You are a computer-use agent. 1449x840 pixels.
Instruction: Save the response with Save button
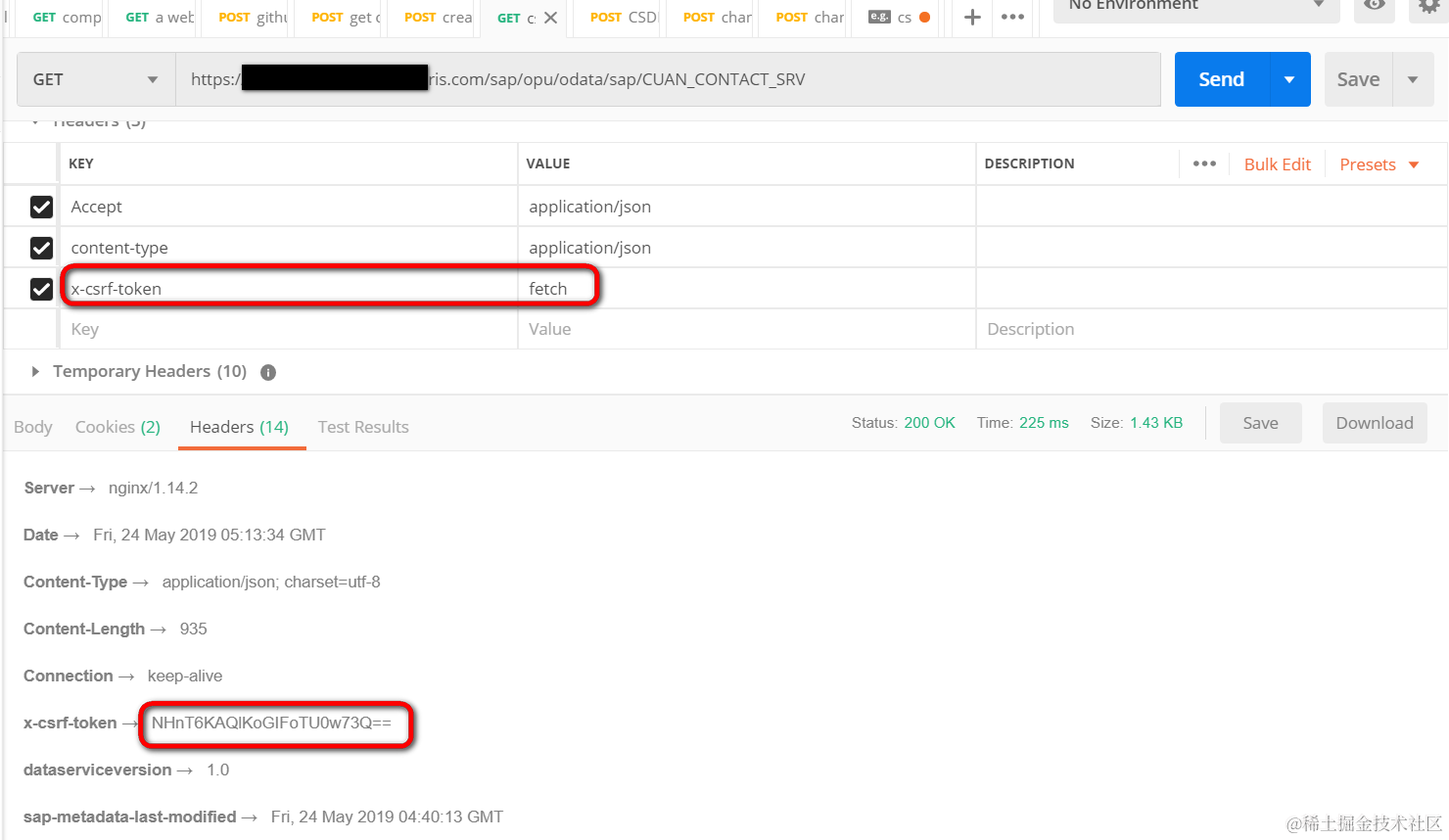[x=1260, y=423]
